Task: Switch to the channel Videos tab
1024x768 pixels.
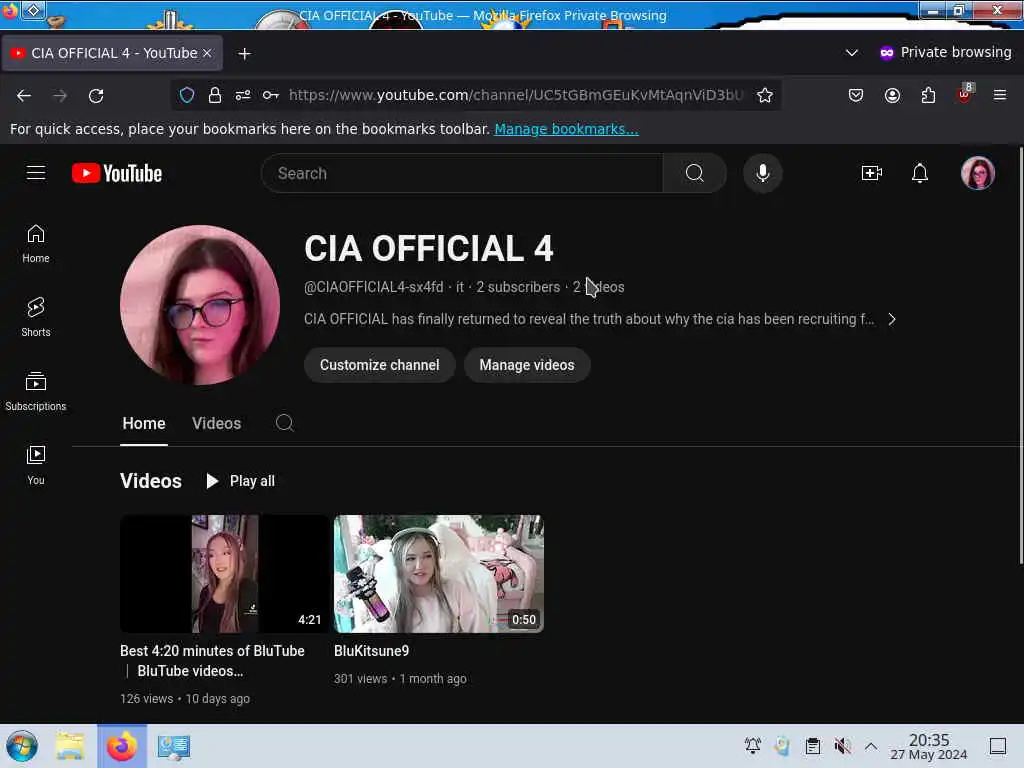Action: pyautogui.click(x=216, y=424)
